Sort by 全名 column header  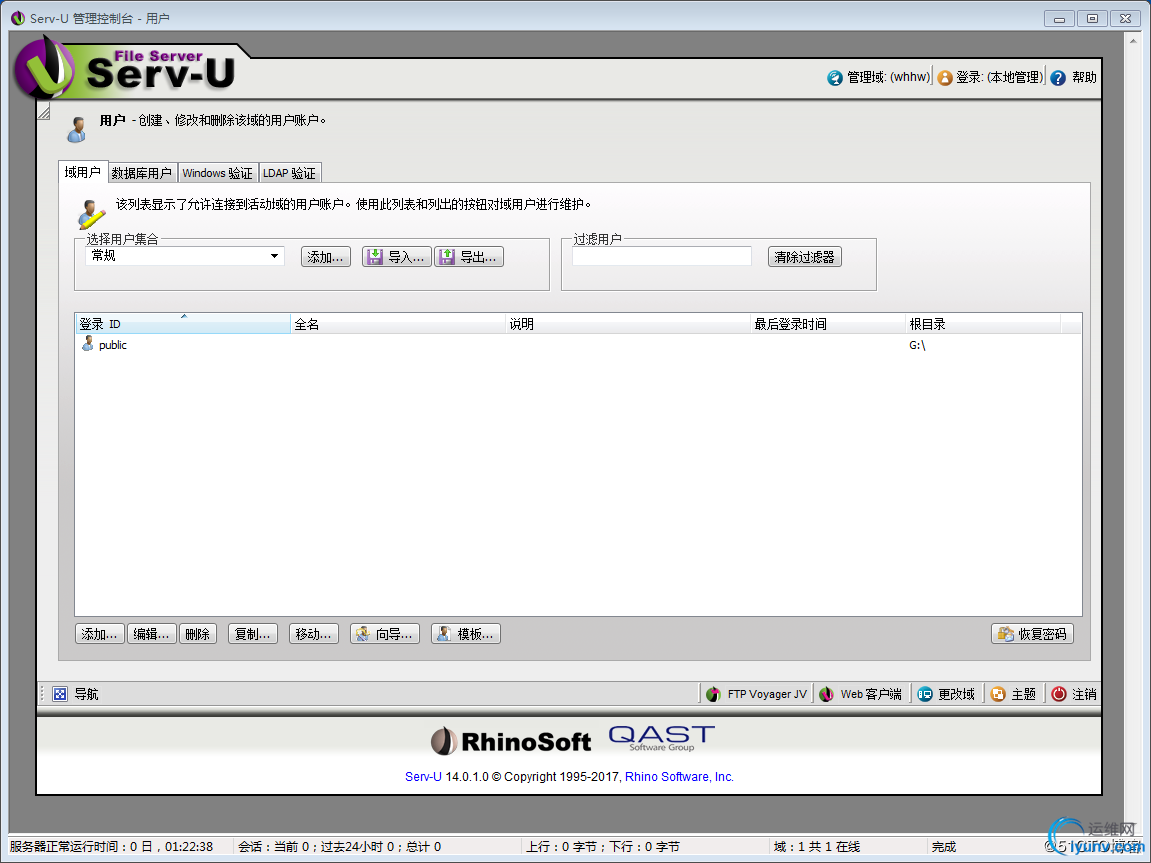pos(397,324)
